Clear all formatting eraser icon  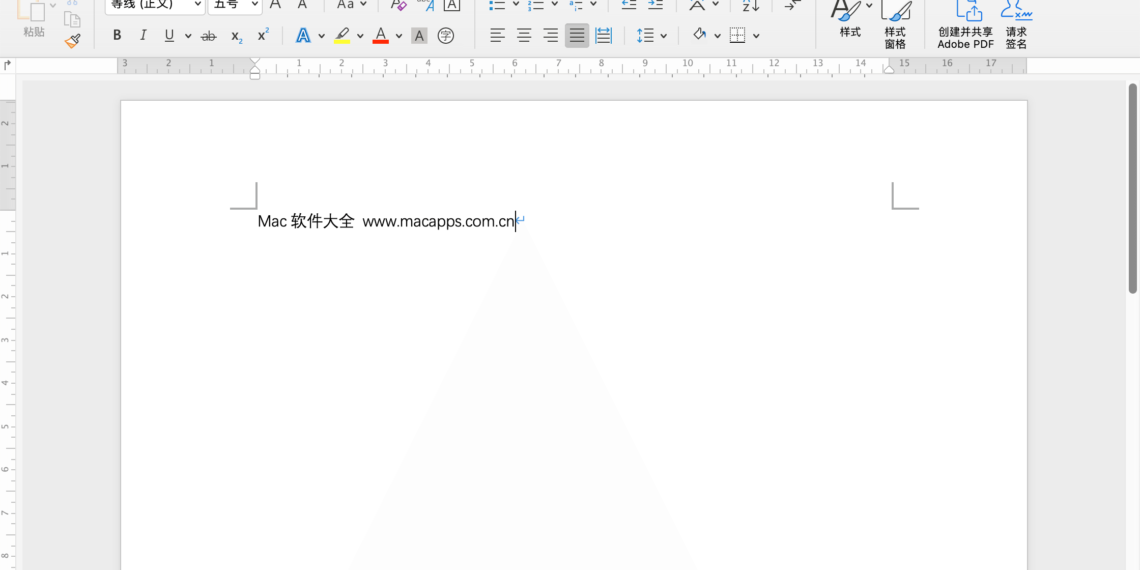(398, 5)
